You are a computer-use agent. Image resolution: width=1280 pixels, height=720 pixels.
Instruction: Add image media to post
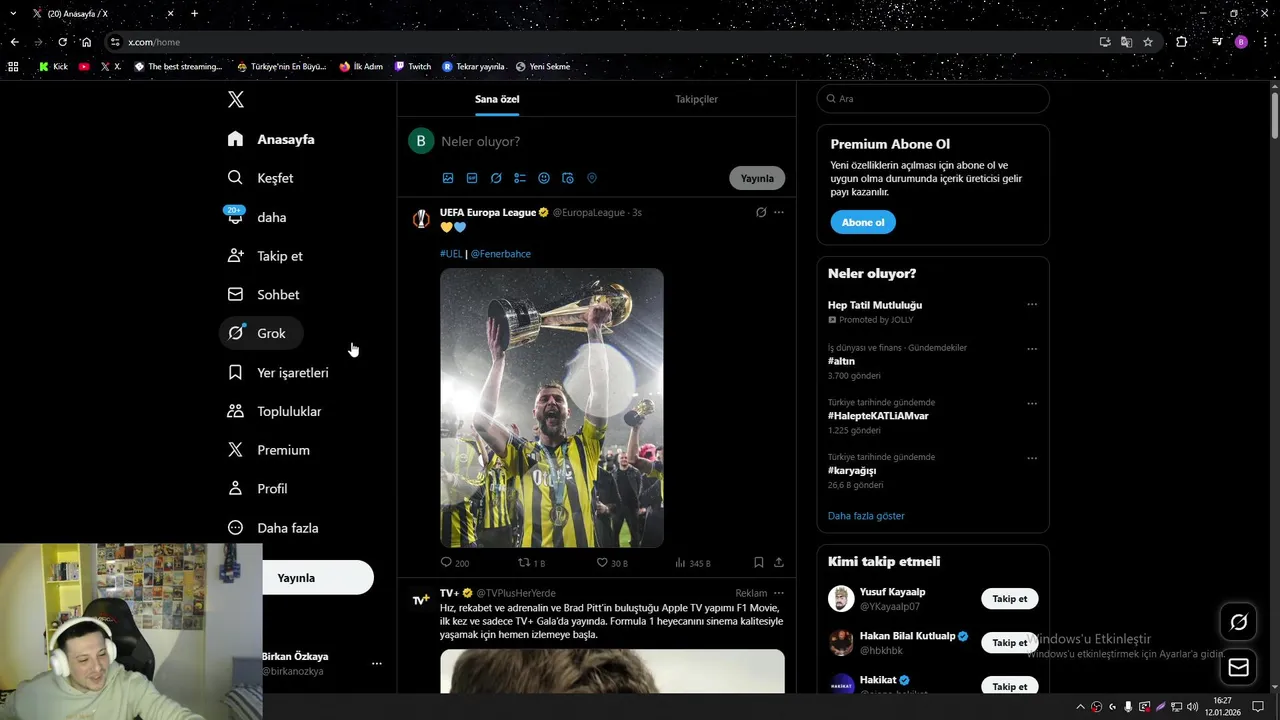(448, 178)
